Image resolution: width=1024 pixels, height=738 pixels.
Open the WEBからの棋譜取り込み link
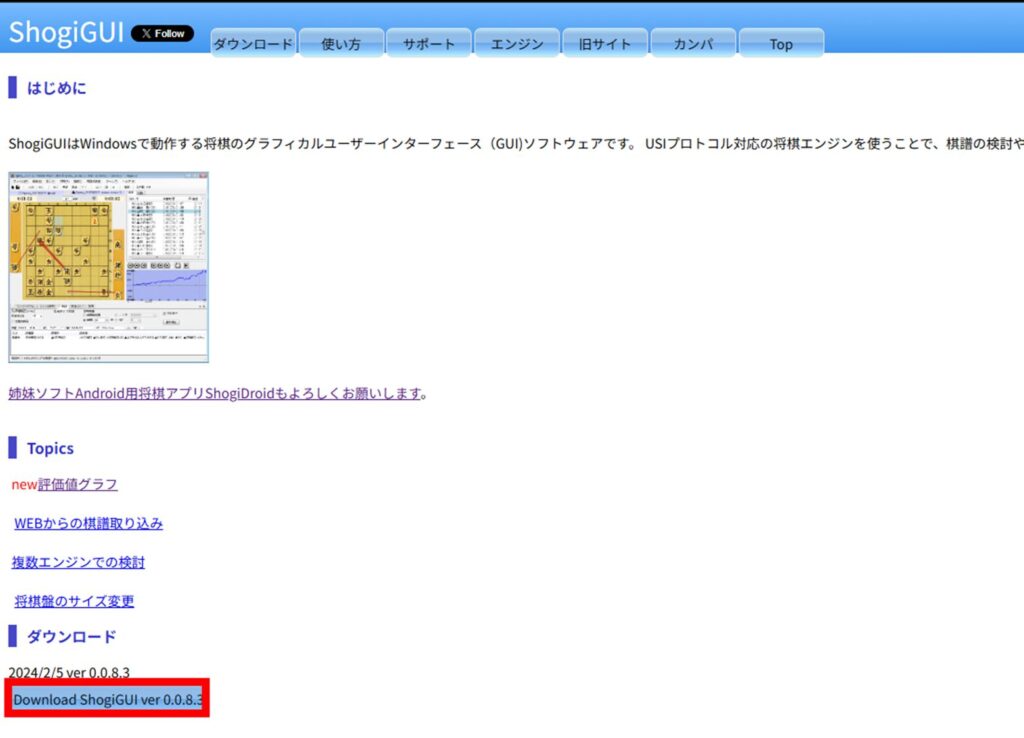pyautogui.click(x=89, y=523)
